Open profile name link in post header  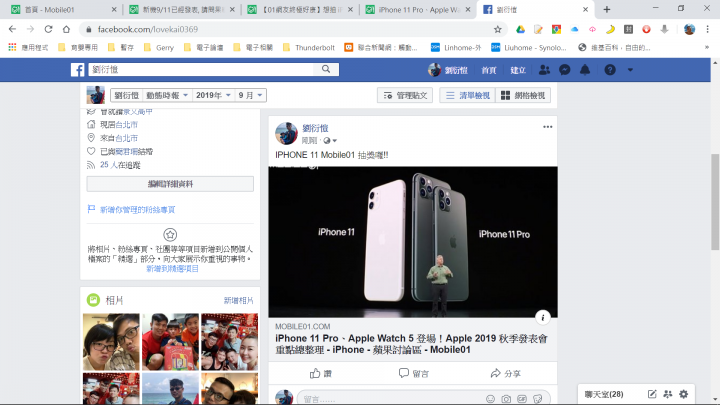point(315,128)
